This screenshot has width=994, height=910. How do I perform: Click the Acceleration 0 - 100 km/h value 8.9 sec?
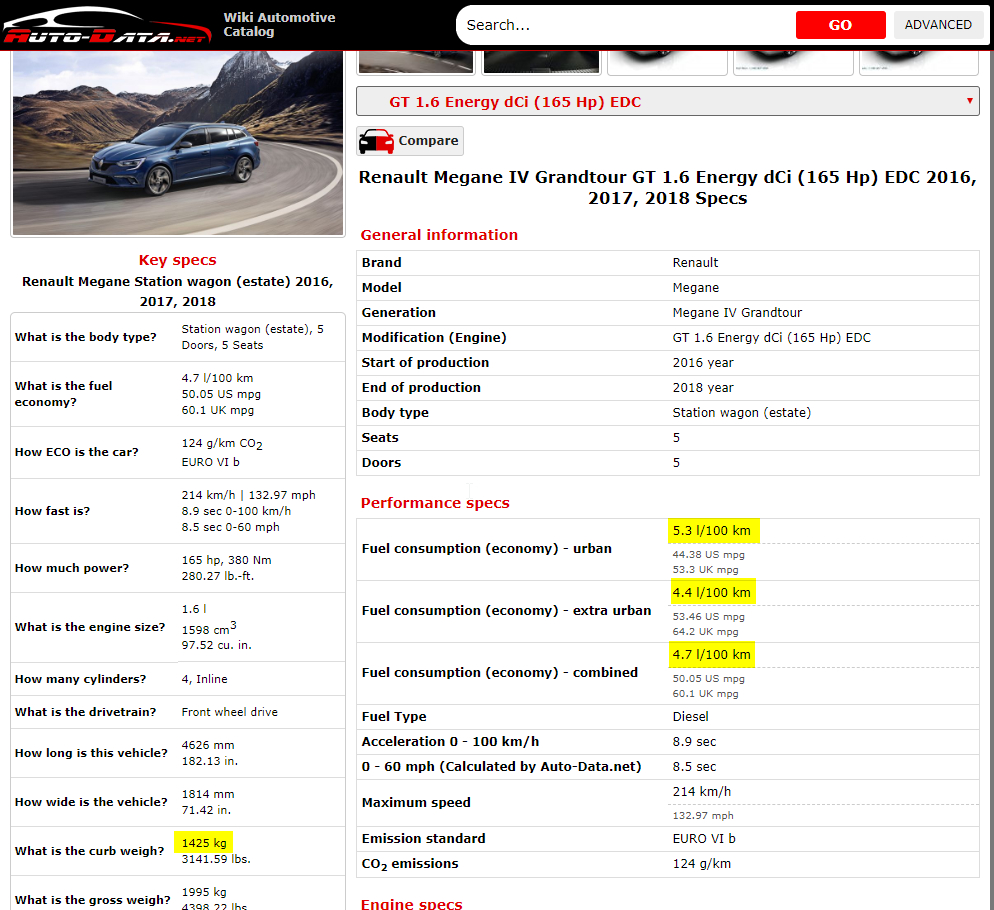tap(694, 741)
